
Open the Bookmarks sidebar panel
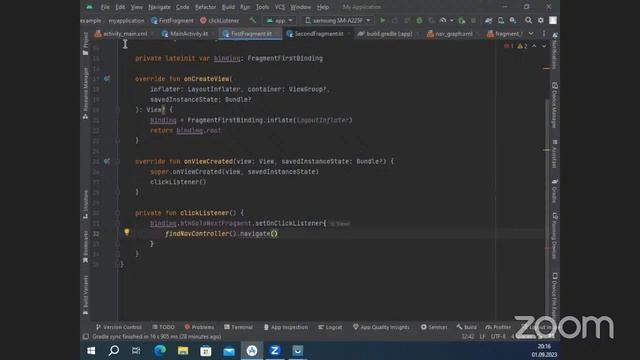pyautogui.click(x=85, y=246)
